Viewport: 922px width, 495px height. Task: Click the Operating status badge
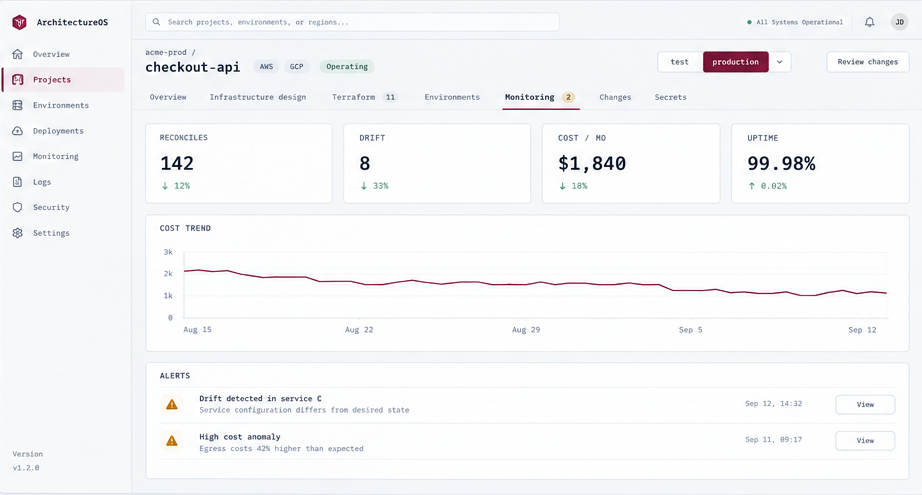tap(347, 66)
